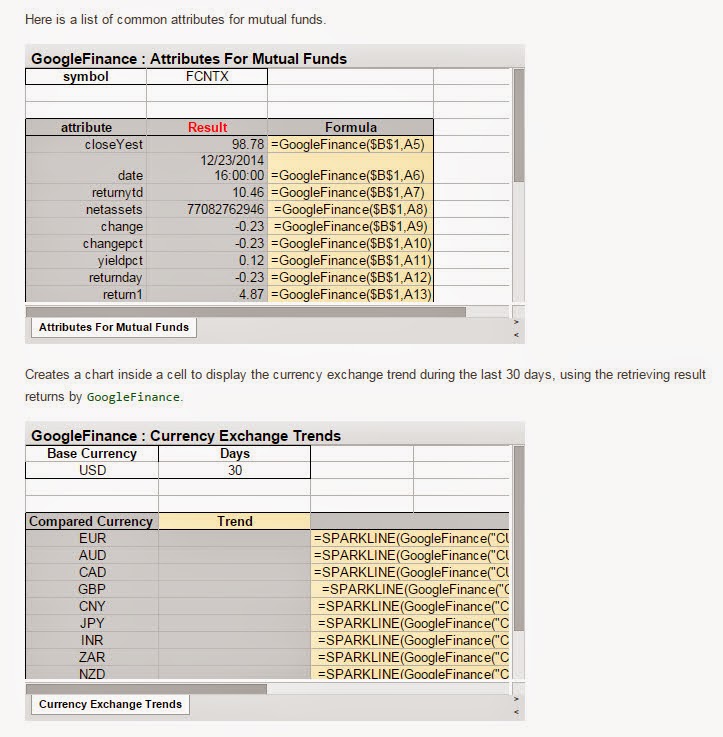Click the vertical scrollbar of the Currency Trends sheet
Screen dimensions: 723x737
point(519,538)
